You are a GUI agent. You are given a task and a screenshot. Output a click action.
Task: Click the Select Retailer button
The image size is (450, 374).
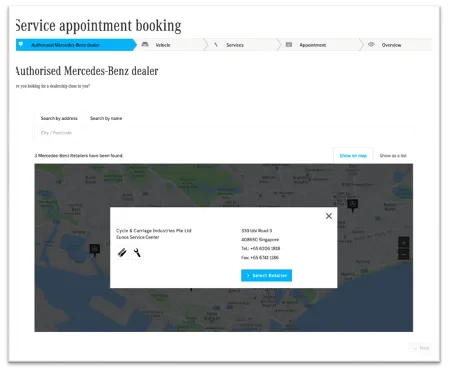(266, 275)
